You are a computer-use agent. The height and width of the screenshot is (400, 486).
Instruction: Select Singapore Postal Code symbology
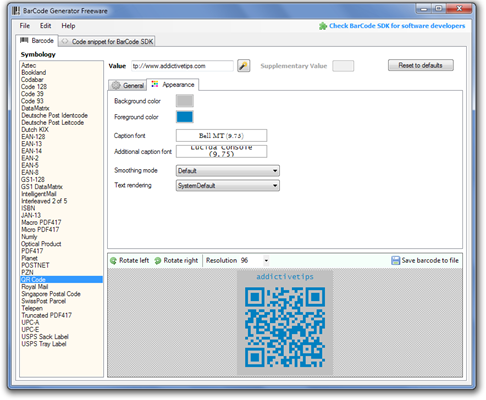click(51, 294)
